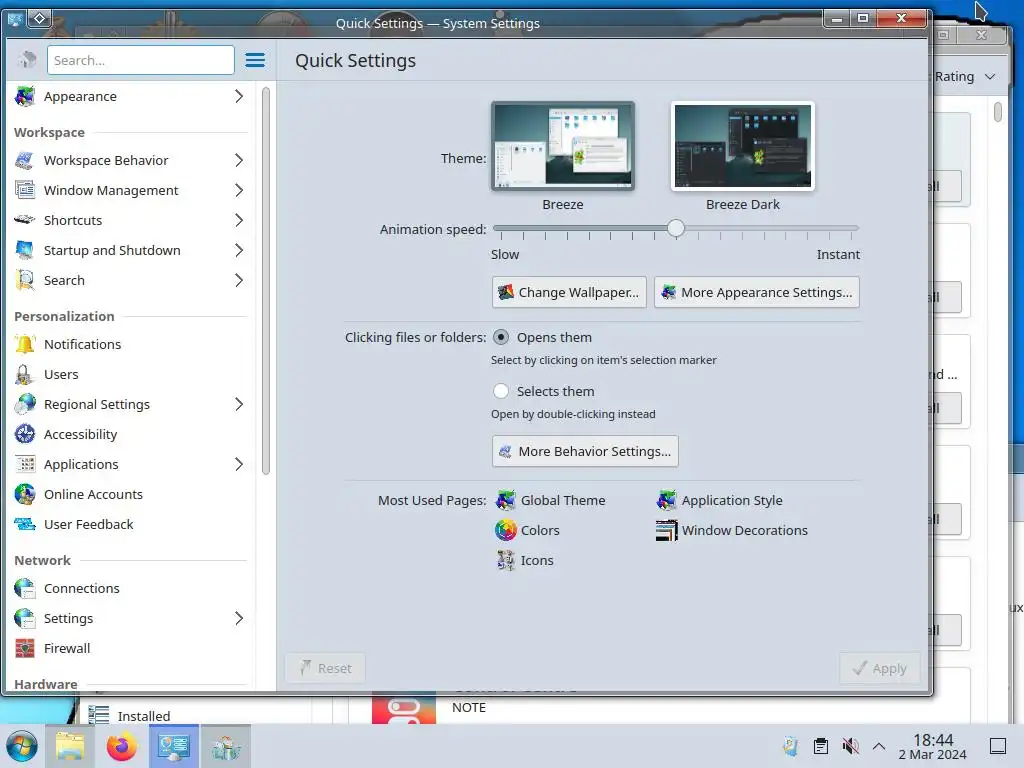Expand the network Settings chevron
Viewport: 1024px width, 768px height.
point(239,618)
